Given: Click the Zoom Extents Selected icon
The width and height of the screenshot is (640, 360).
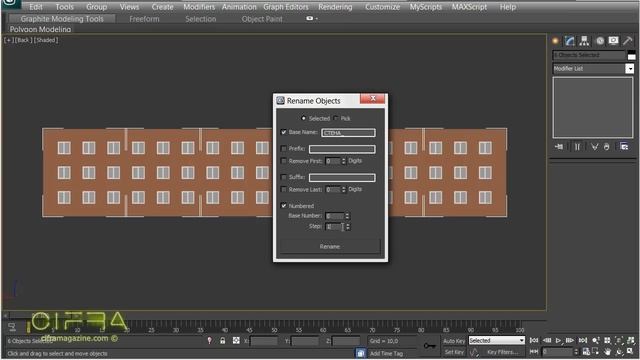Looking at the screenshot, I should pyautogui.click(x=619, y=340).
